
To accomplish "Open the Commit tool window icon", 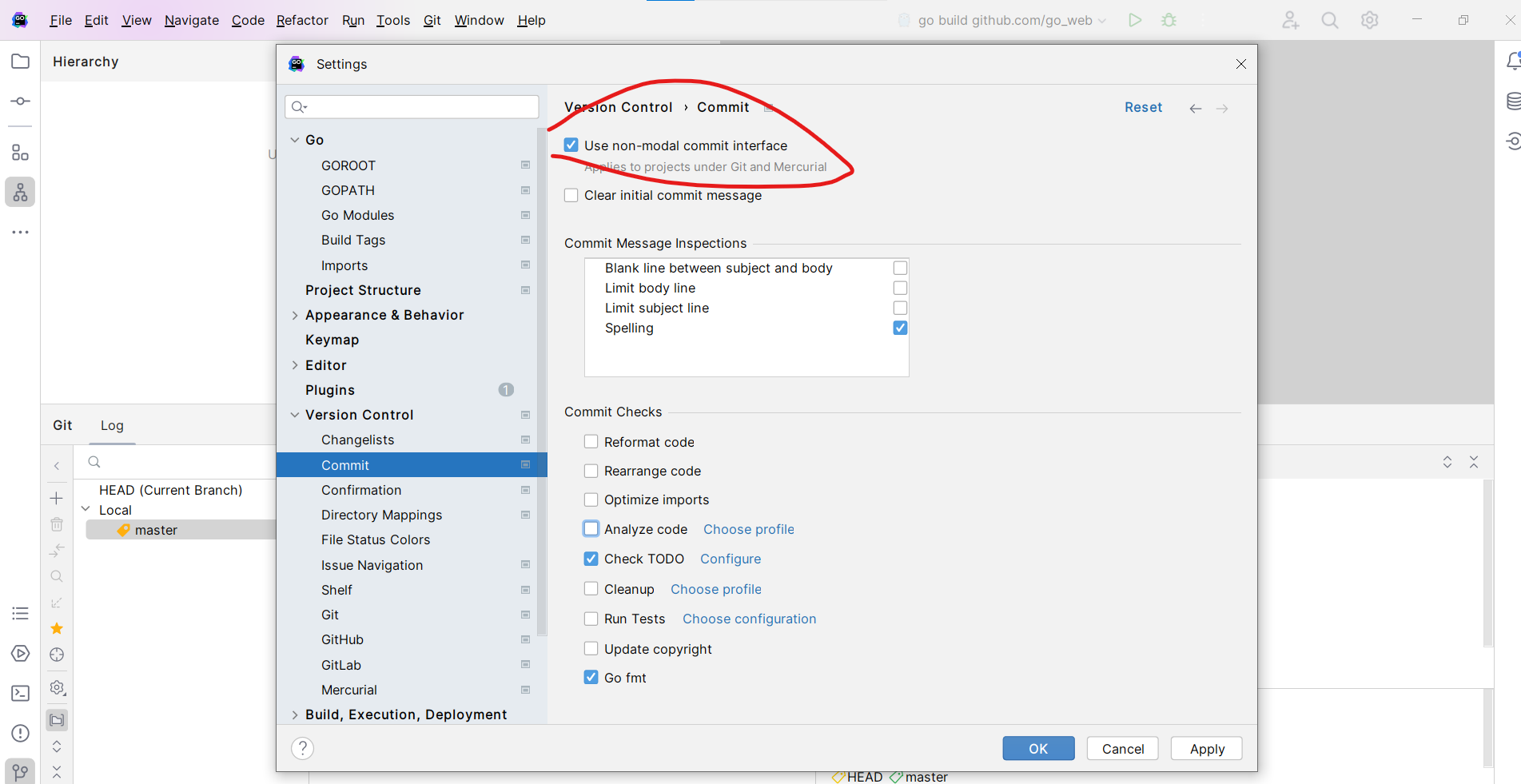I will coord(20,101).
